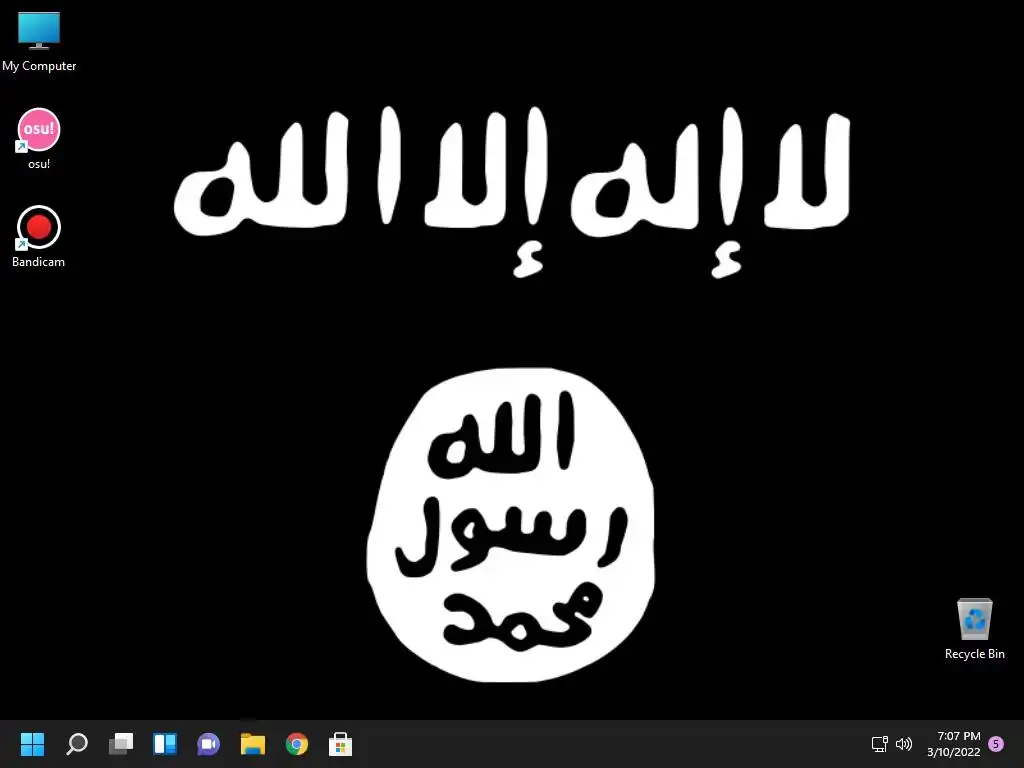Viewport: 1024px width, 768px height.
Task: Open taskbar Search magnifier
Action: [x=77, y=744]
